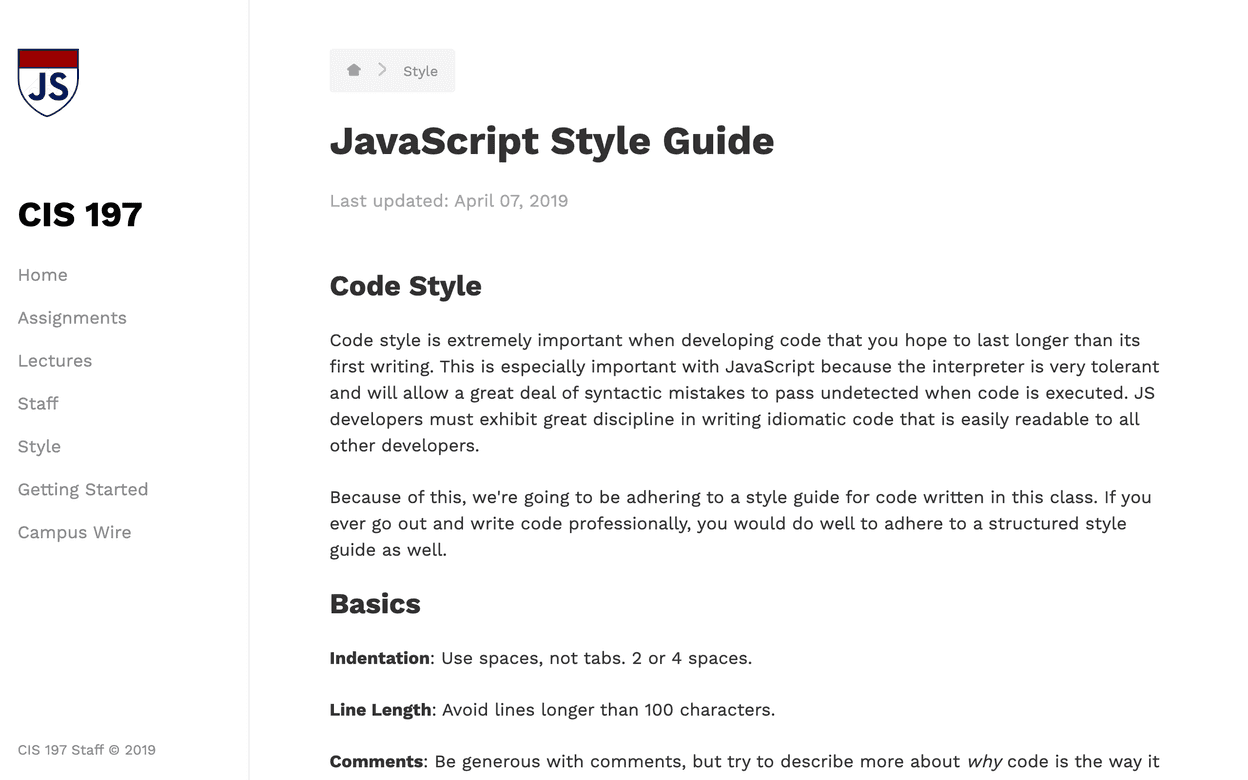1248x780 pixels.
Task: Click the Last updated date text
Action: (x=449, y=201)
